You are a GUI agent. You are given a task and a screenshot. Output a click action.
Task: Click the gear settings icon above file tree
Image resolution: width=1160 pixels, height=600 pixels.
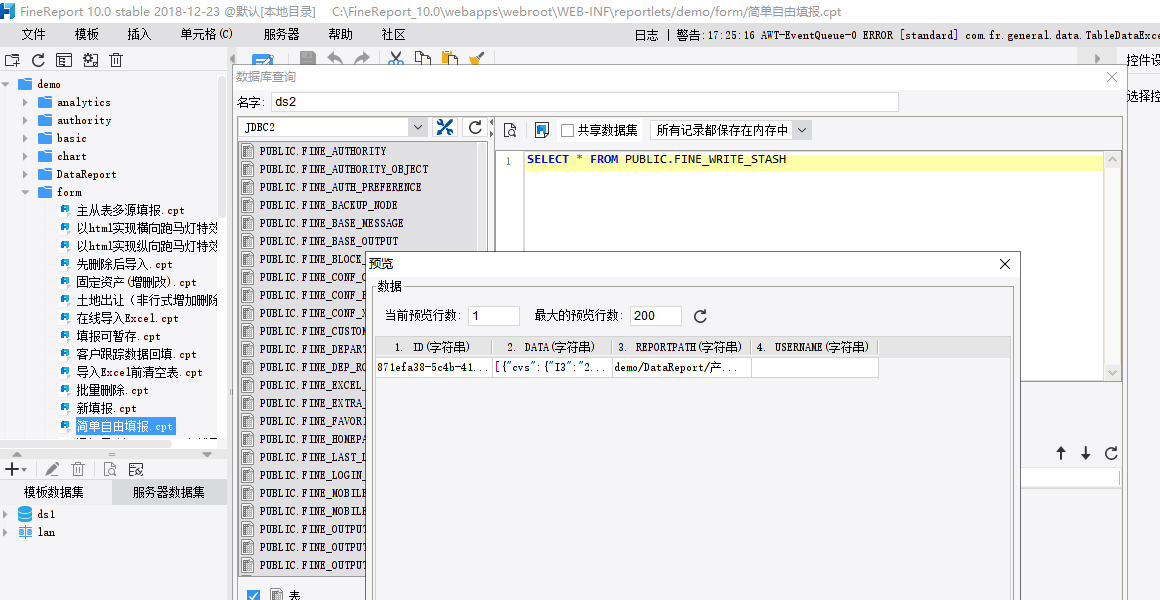90,61
